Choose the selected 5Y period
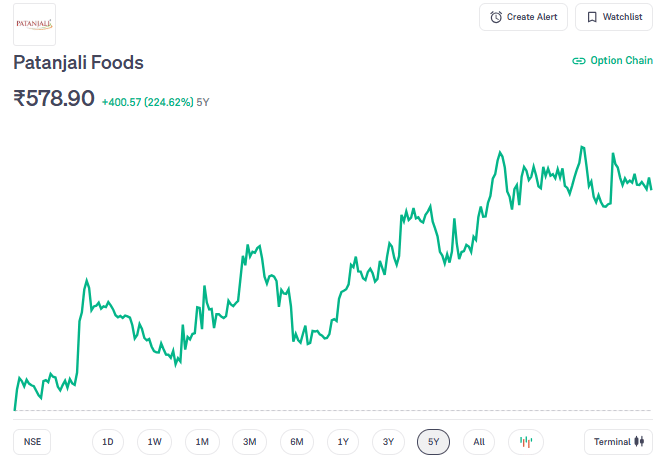The width and height of the screenshot is (672, 466). (x=434, y=442)
